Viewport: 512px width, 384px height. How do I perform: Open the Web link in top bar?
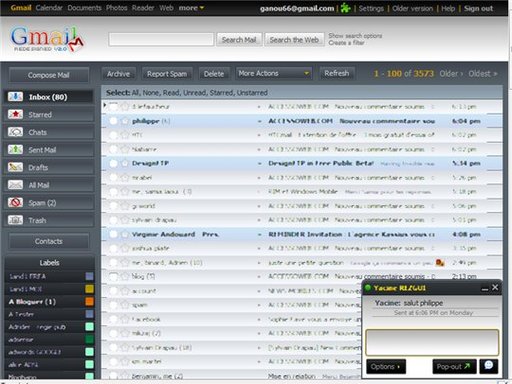166,8
